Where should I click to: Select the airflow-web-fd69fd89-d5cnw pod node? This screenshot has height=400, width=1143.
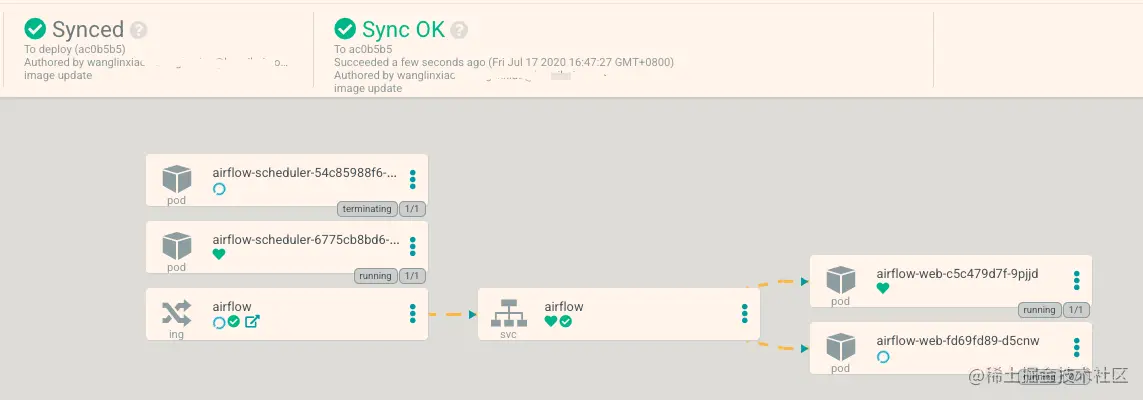point(951,348)
